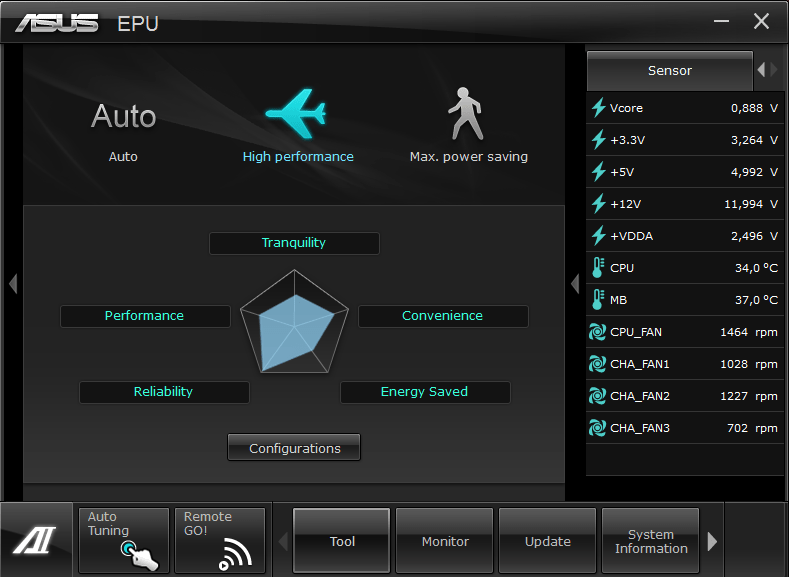Click the +5V lightning bolt icon

tap(598, 172)
